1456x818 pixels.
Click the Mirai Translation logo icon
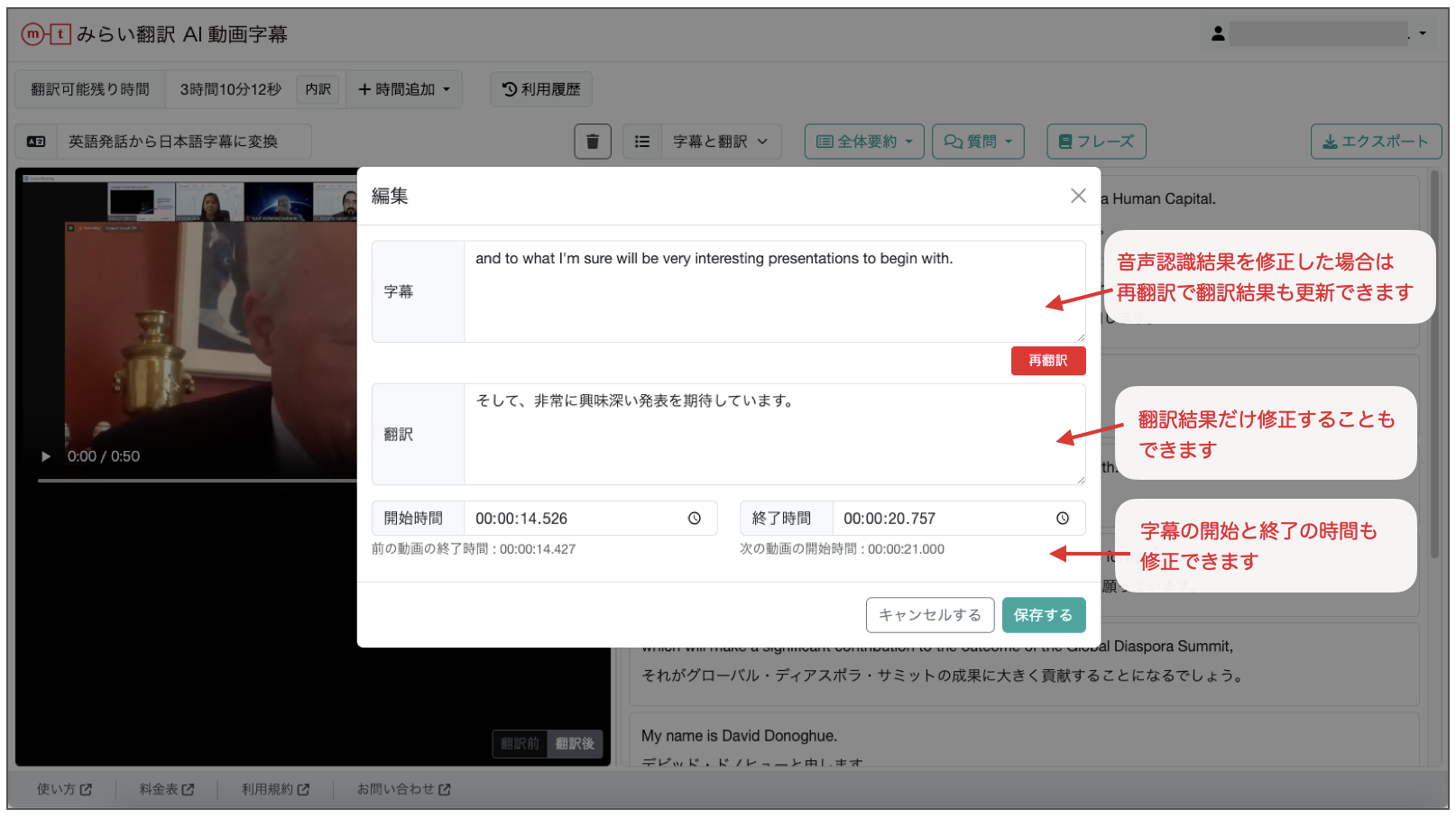point(45,34)
